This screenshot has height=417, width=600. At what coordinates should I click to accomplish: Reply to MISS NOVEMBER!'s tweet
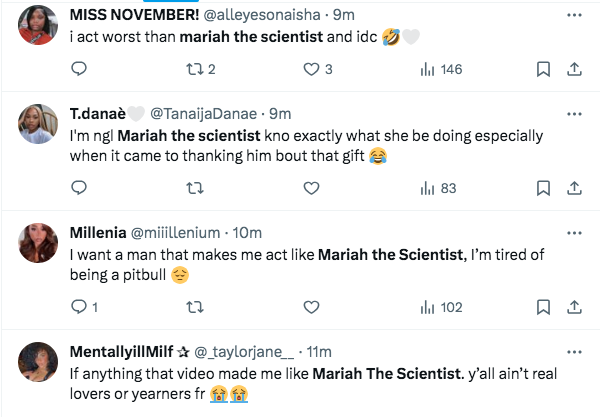[80, 69]
